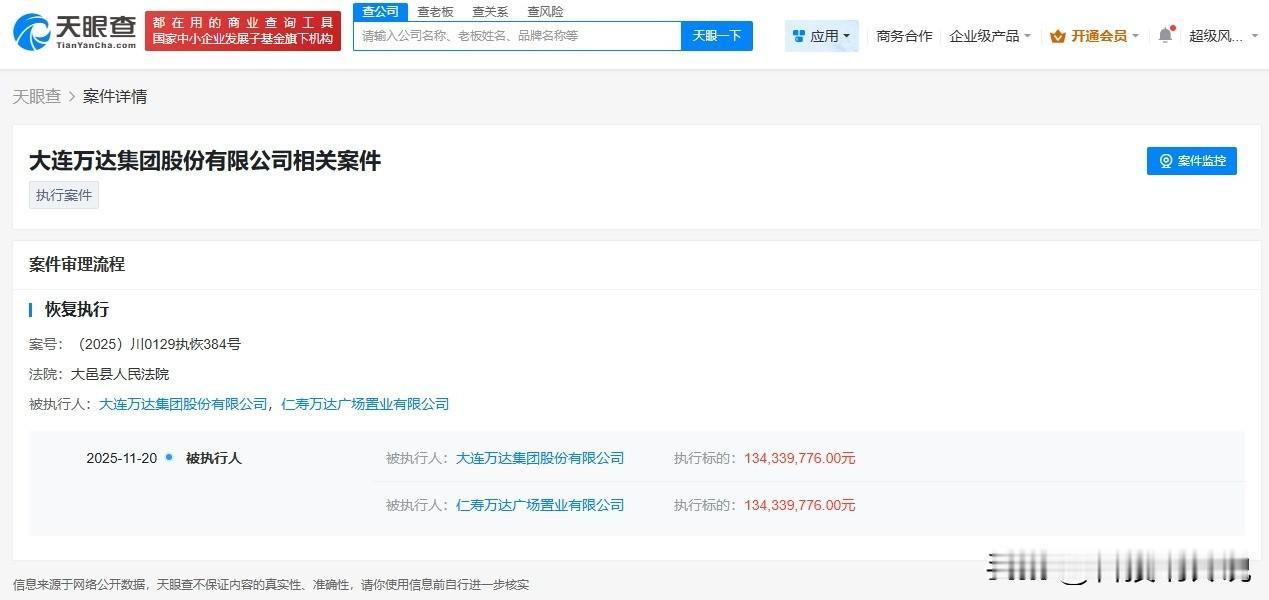Screen dimensions: 1269x600
Task: Open 仁寿万达广场置业有限公司 in the timeline row
Action: tap(540, 505)
